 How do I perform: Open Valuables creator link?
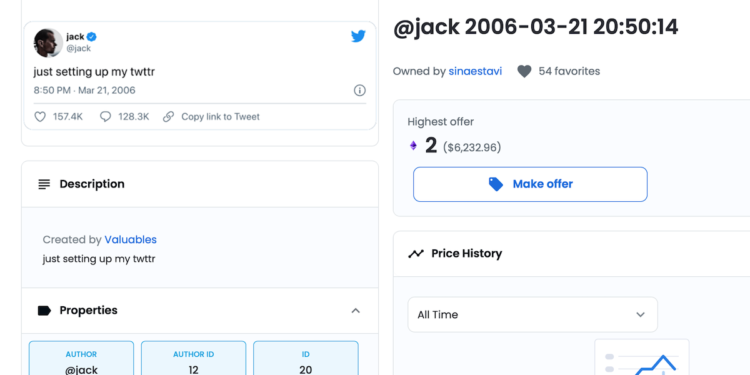(x=131, y=240)
